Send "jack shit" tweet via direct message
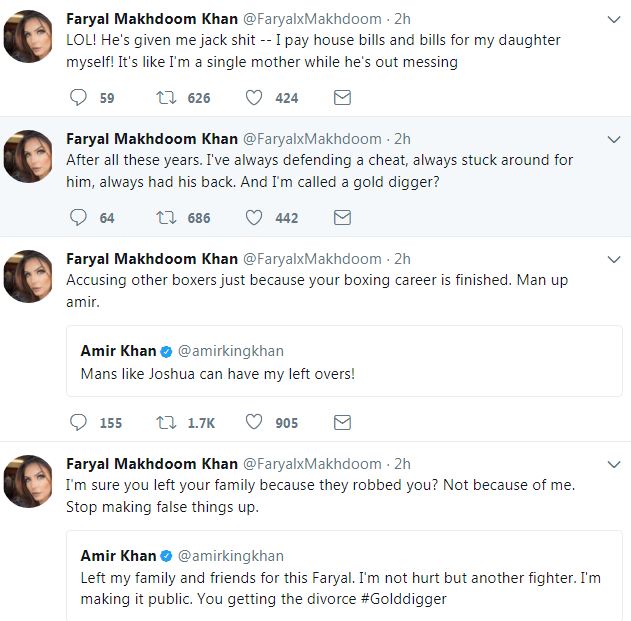The image size is (631, 621). [x=342, y=98]
